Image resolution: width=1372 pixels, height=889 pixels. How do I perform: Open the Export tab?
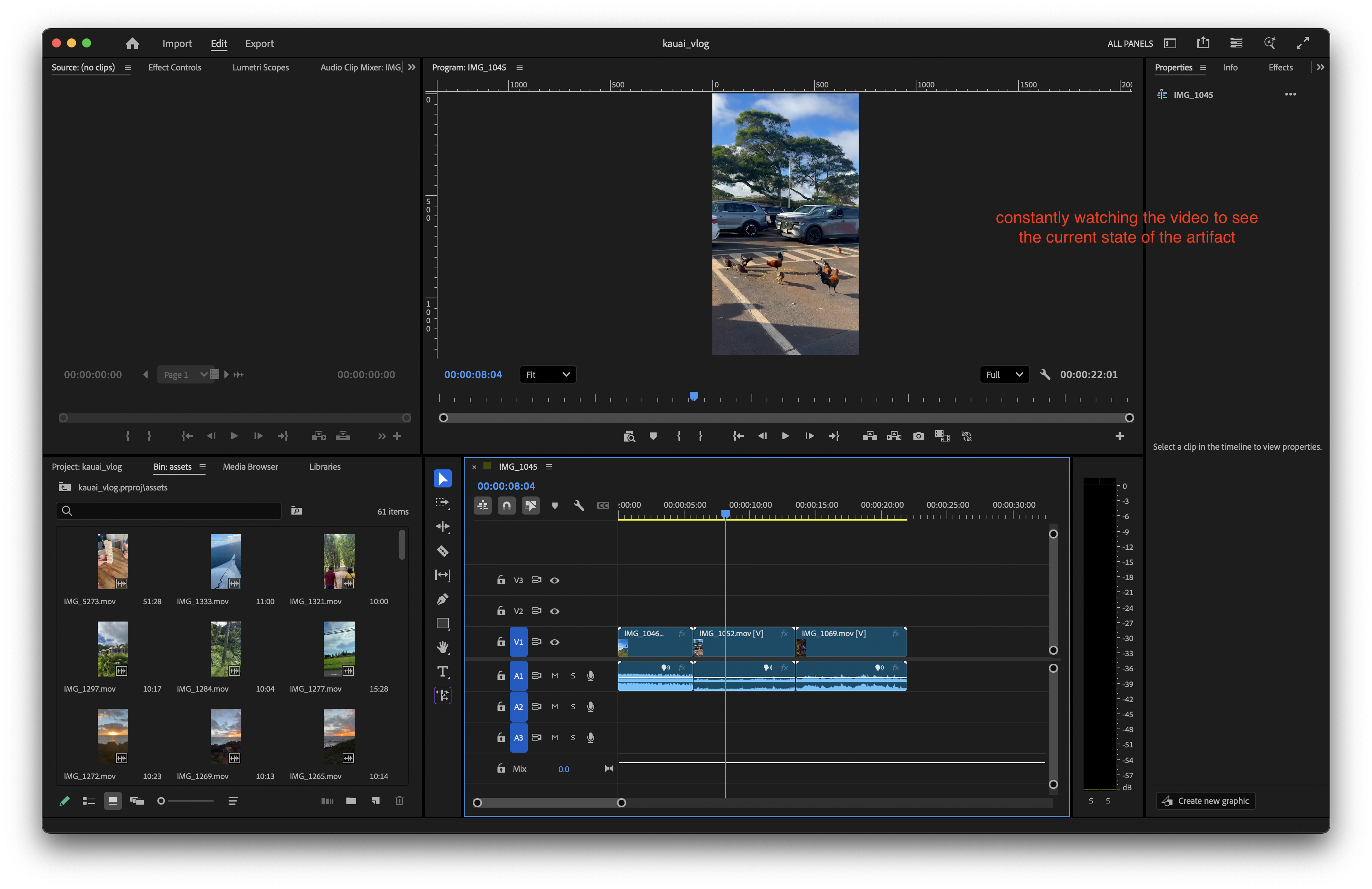(259, 43)
